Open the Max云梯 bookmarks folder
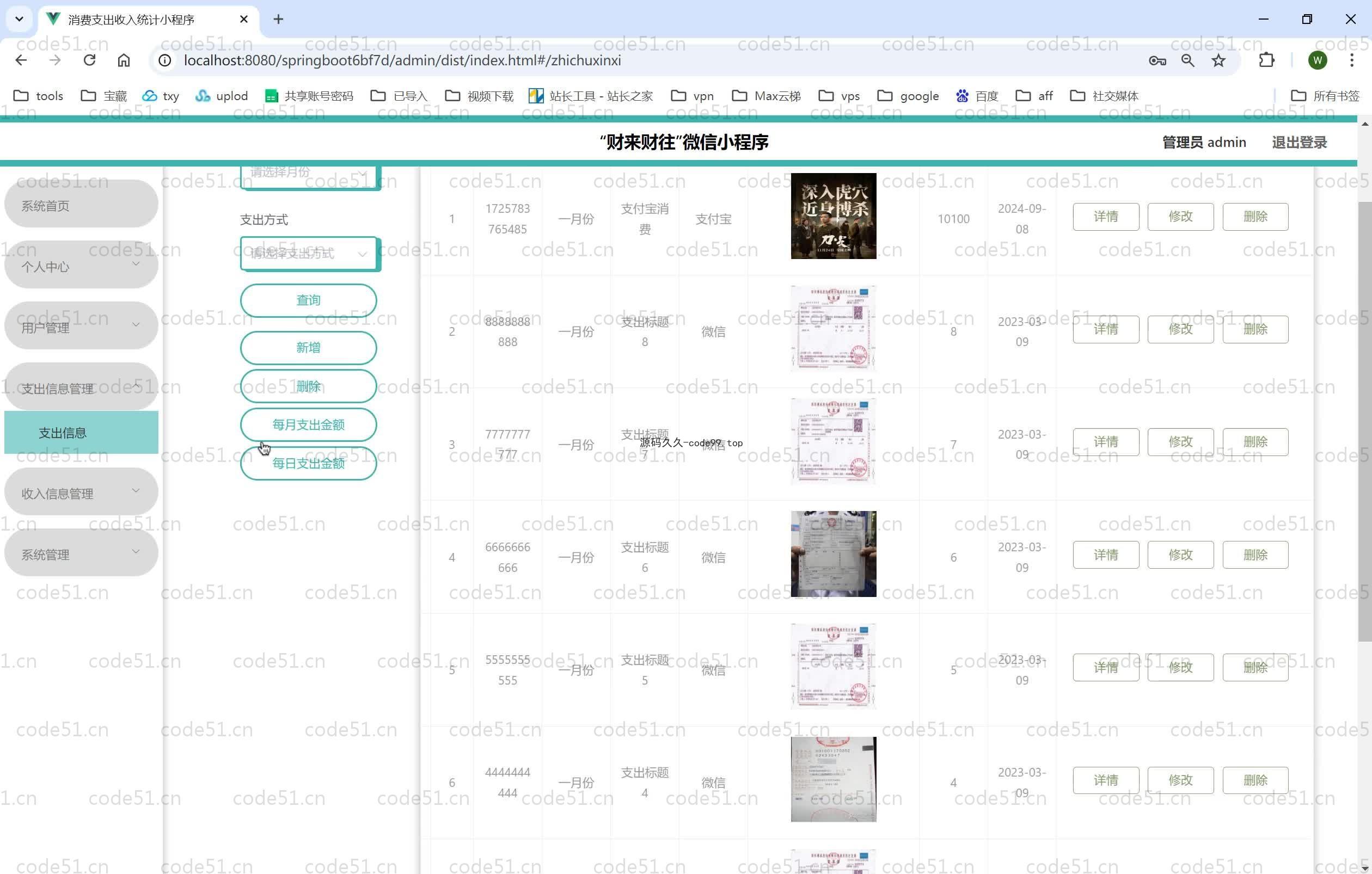Image resolution: width=1372 pixels, height=874 pixels. tap(767, 96)
